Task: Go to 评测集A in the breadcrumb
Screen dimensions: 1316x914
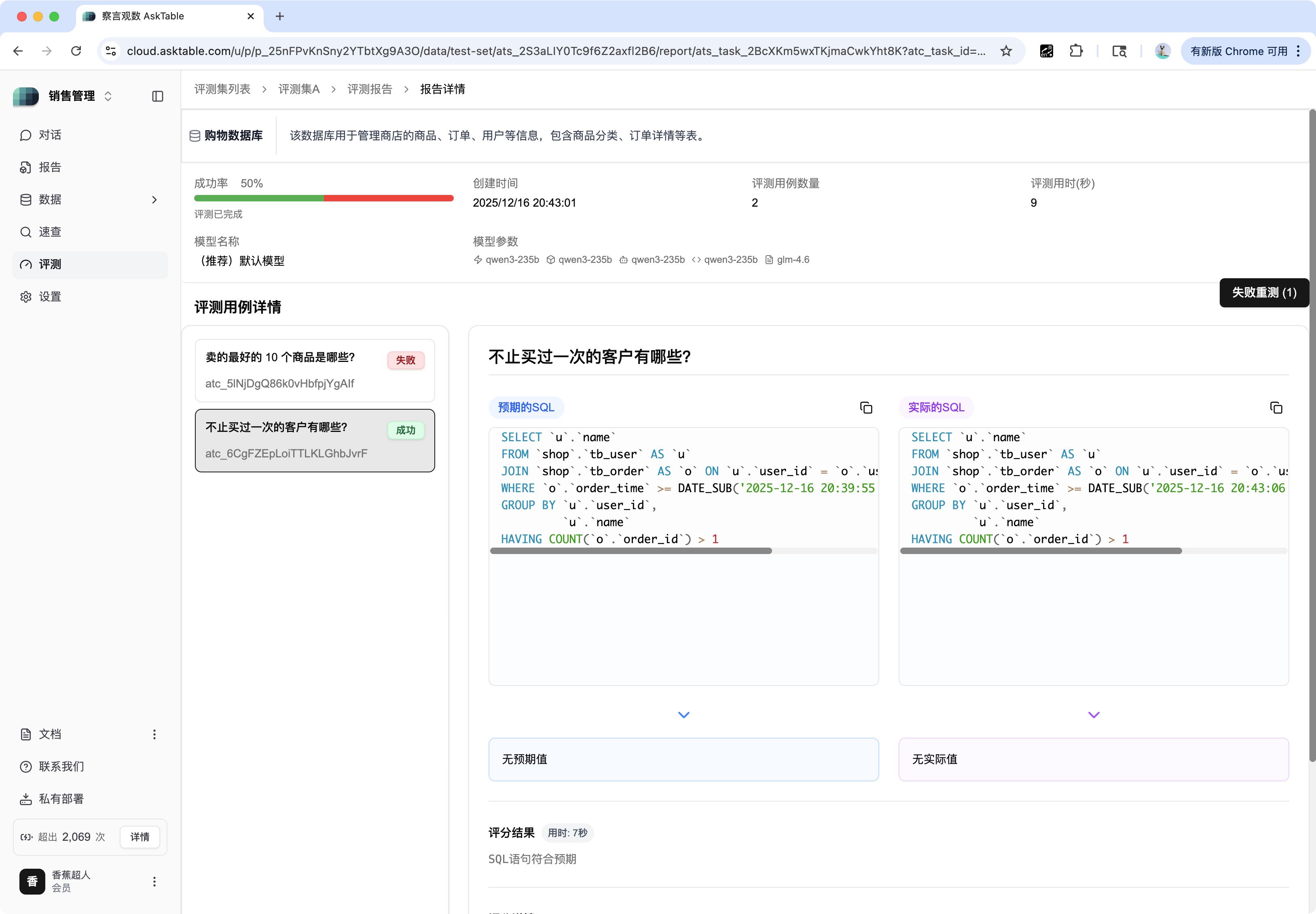Action: tap(298, 89)
